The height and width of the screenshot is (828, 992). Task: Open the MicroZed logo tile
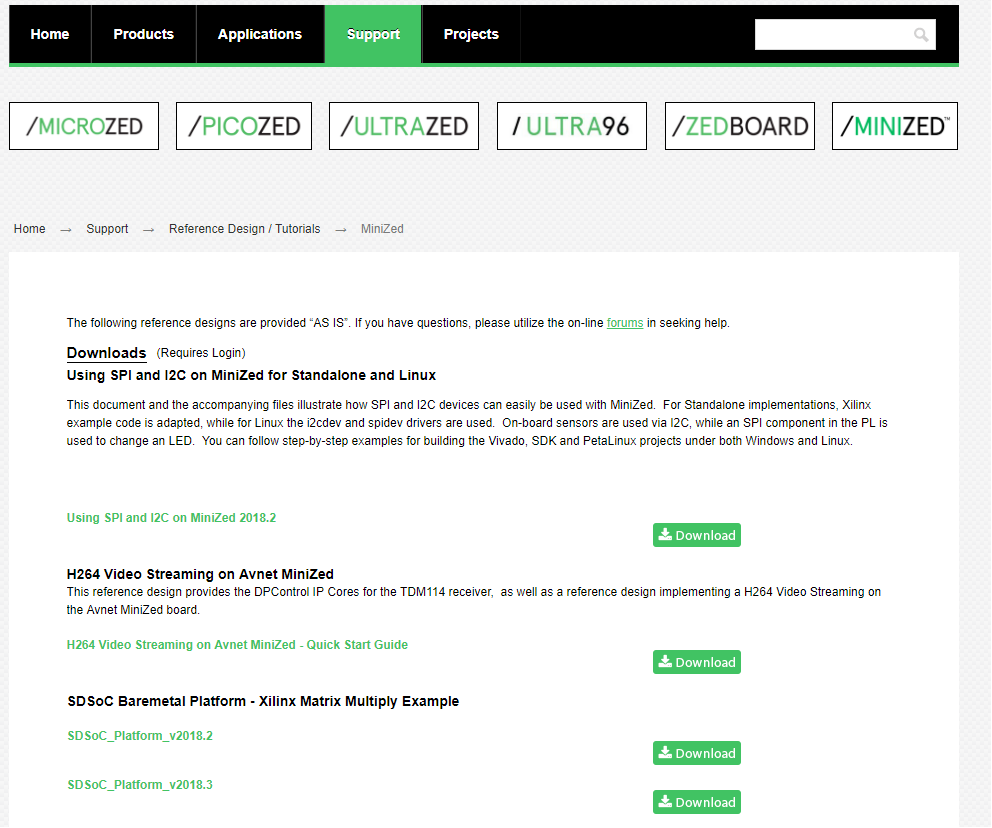coord(84,126)
